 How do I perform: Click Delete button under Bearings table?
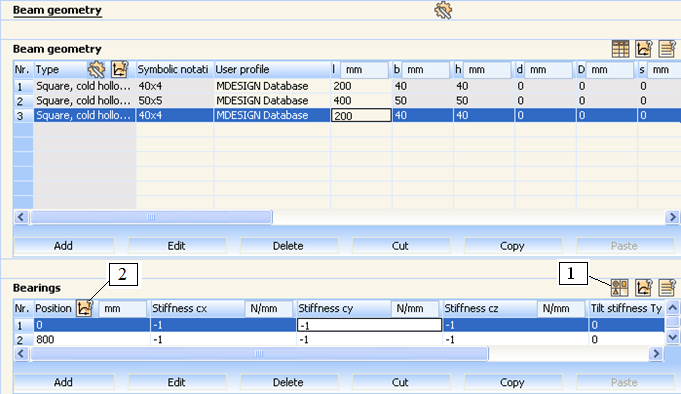(x=288, y=382)
